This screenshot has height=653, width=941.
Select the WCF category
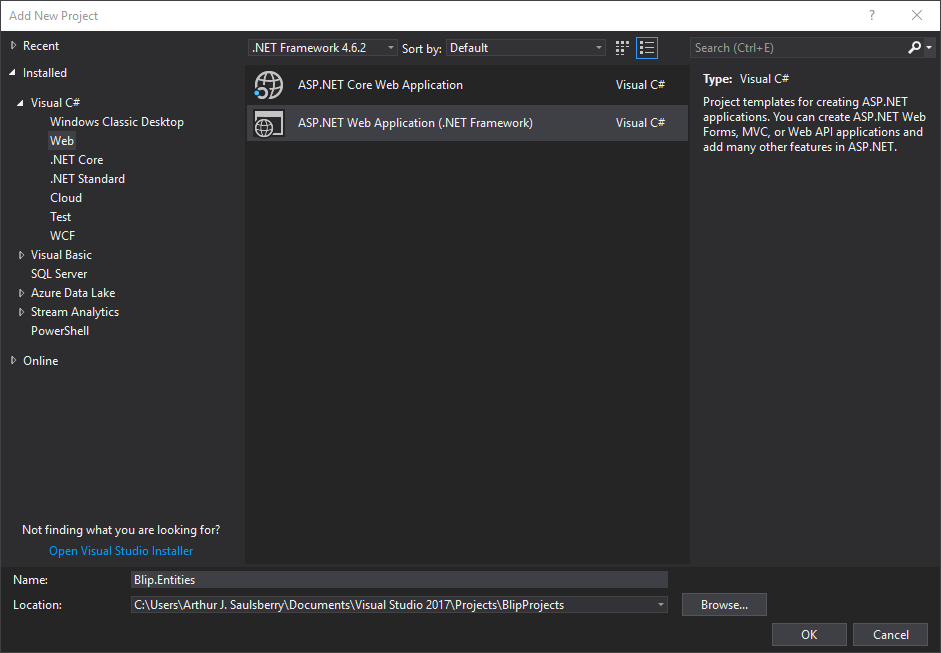point(62,236)
